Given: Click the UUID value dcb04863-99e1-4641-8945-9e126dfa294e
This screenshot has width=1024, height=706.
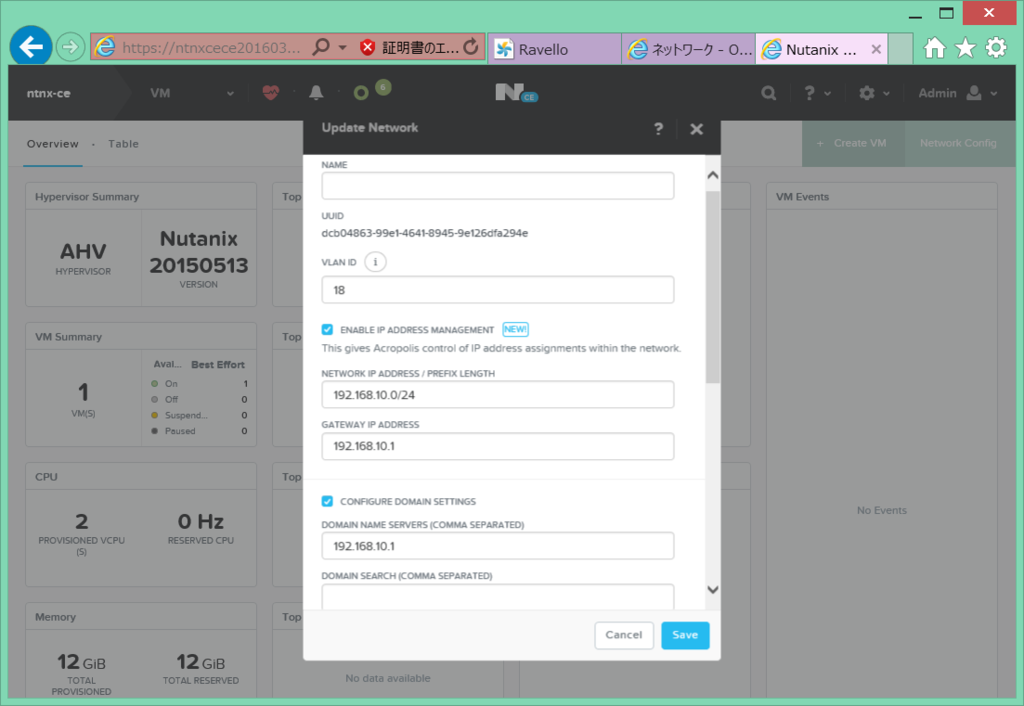Looking at the screenshot, I should [424, 233].
